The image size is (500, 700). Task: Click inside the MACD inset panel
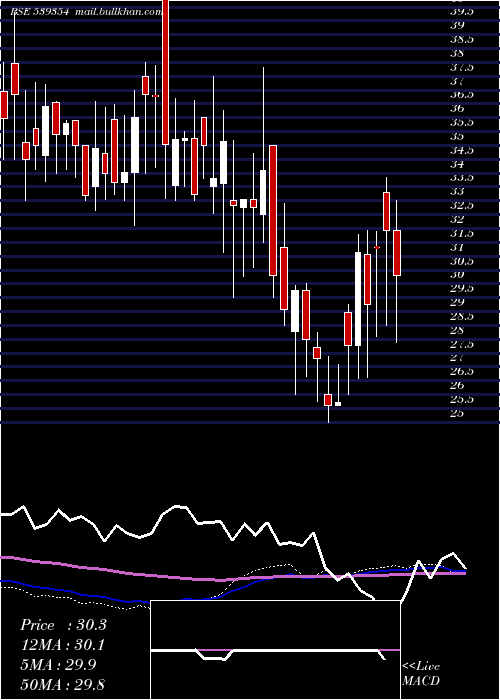pyautogui.click(x=275, y=650)
